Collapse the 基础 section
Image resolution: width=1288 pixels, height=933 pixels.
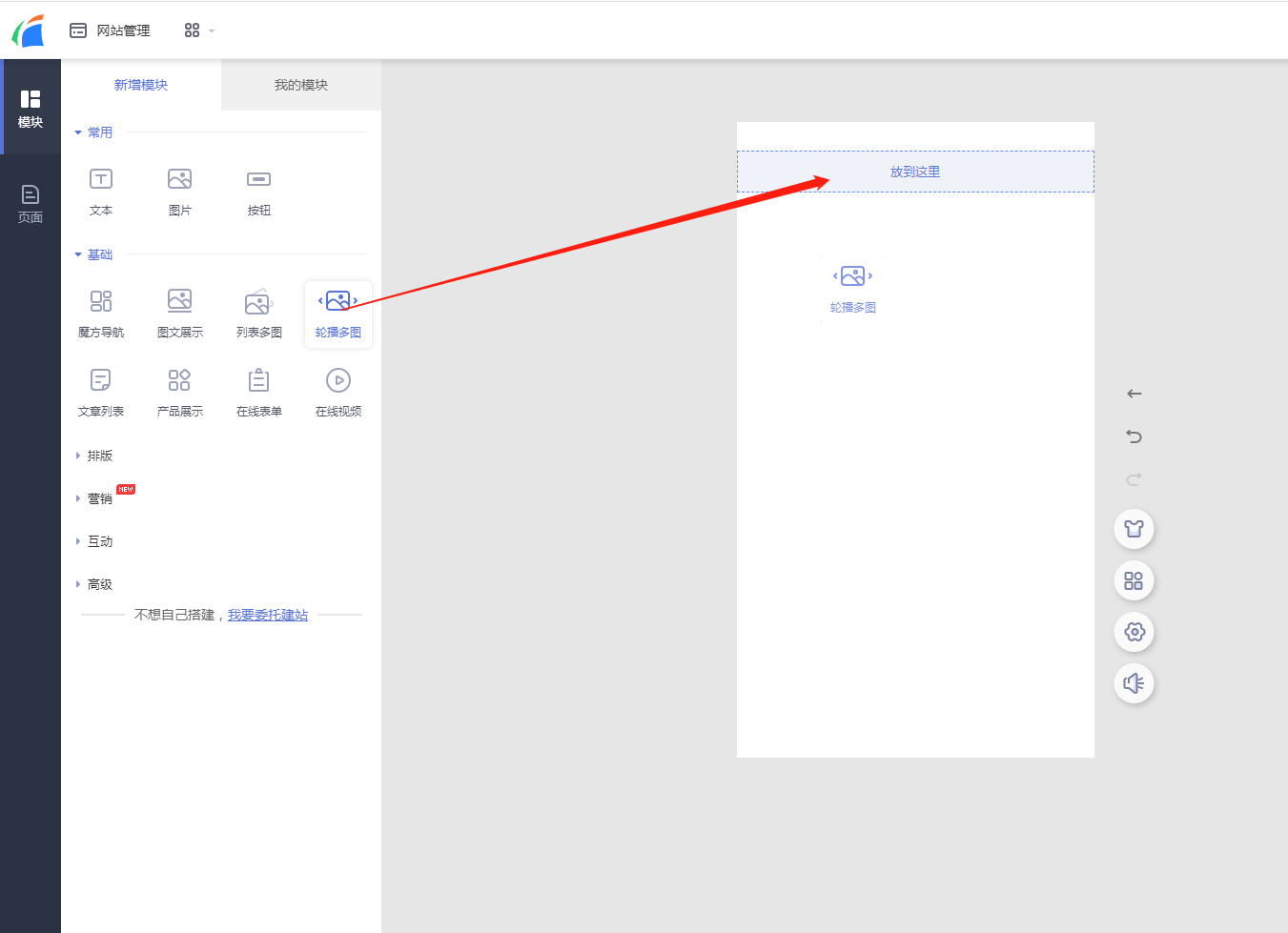click(x=93, y=254)
